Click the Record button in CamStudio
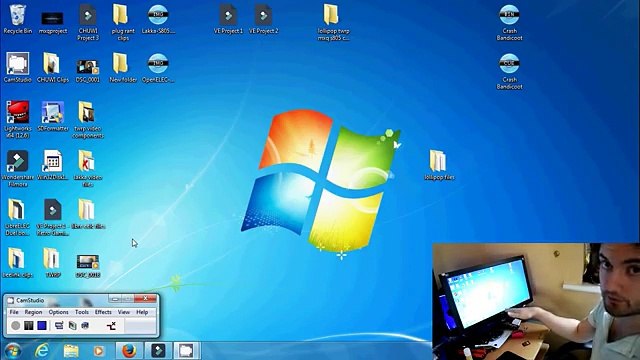 (x=16, y=325)
